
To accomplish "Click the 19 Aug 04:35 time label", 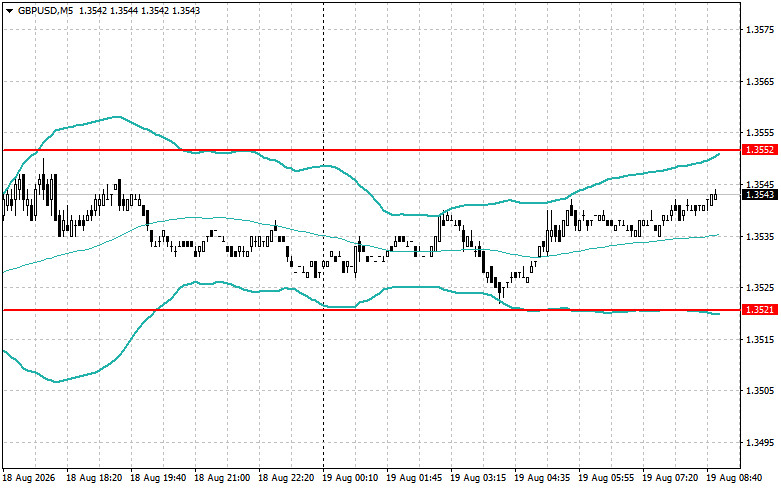I will [x=542, y=478].
